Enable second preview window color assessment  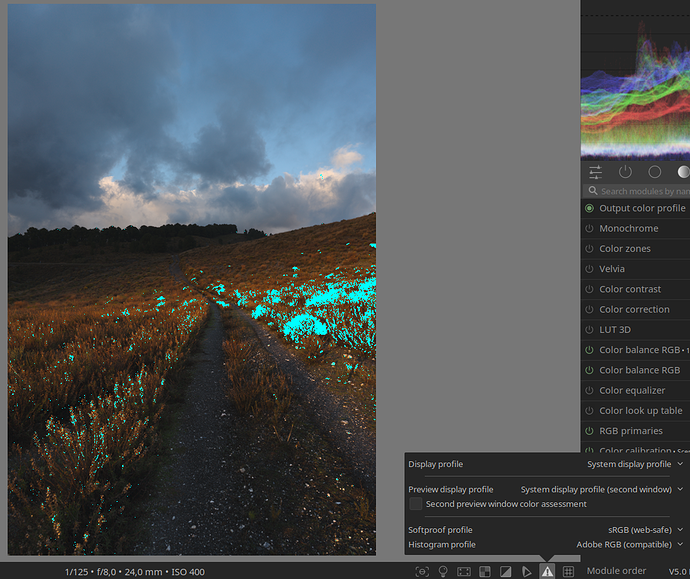point(416,504)
